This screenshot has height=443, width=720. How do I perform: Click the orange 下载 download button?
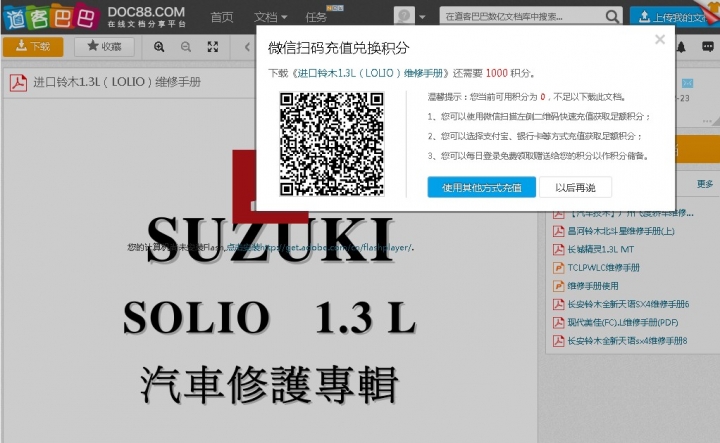pyautogui.click(x=33, y=46)
